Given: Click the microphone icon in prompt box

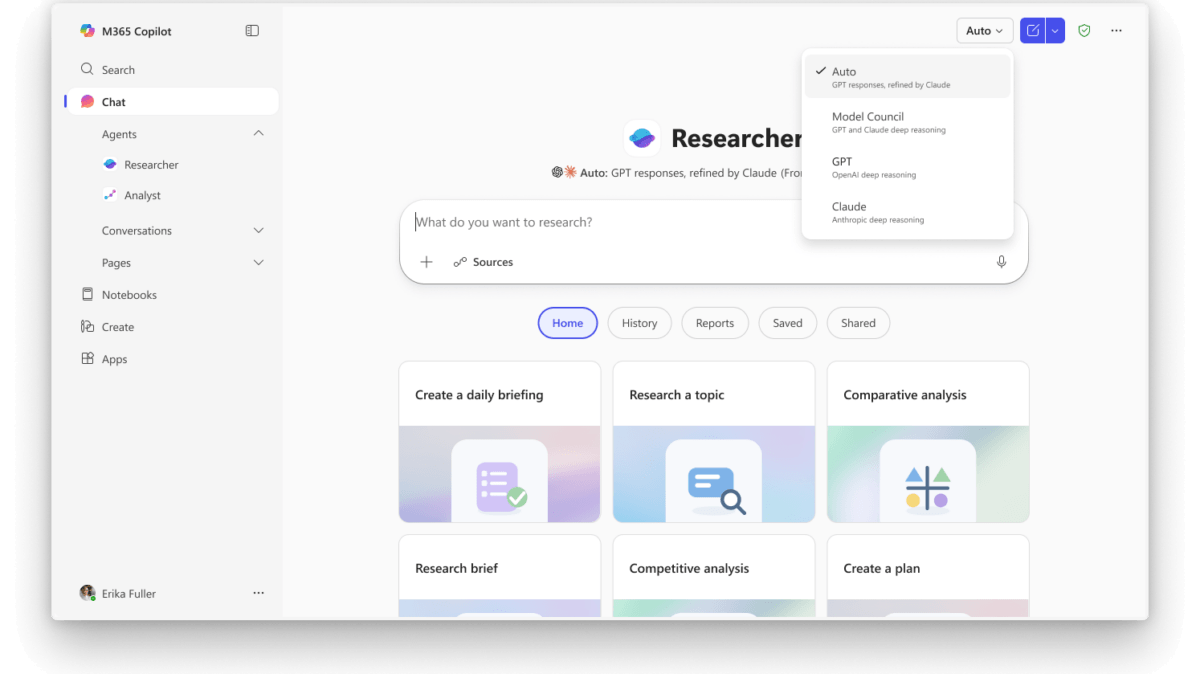Looking at the screenshot, I should point(1001,262).
